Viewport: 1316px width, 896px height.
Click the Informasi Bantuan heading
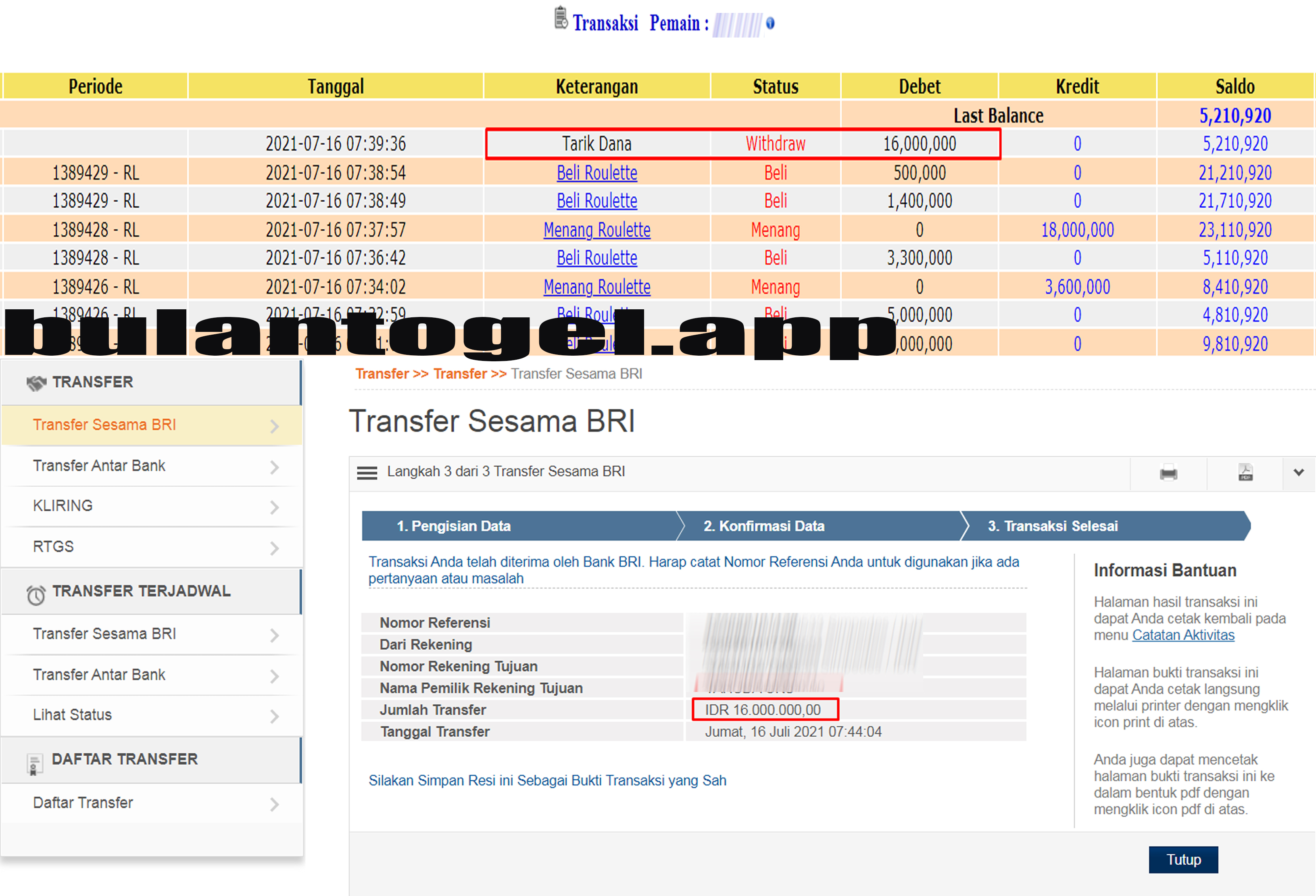pos(1165,571)
